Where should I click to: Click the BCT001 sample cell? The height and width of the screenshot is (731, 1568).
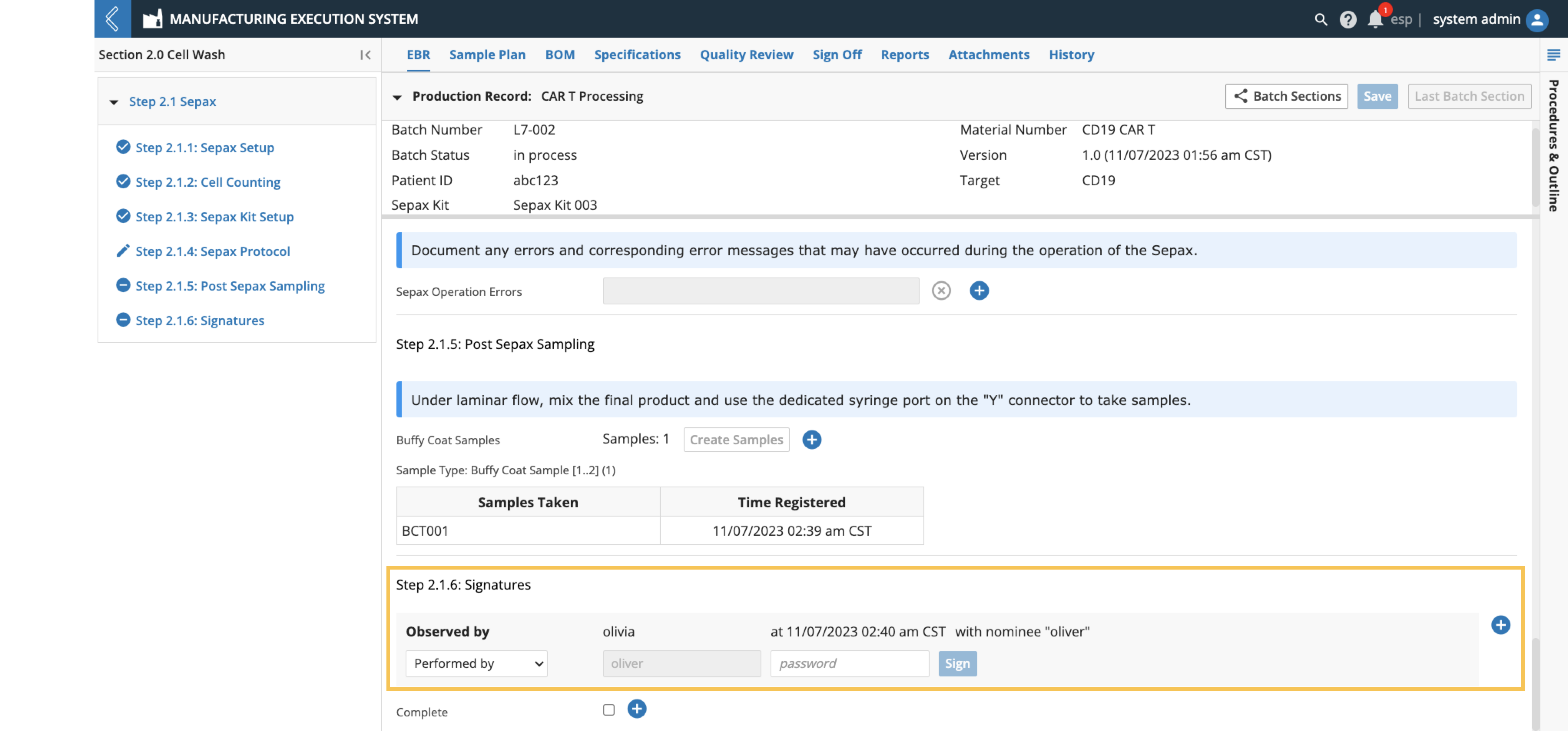coord(528,531)
